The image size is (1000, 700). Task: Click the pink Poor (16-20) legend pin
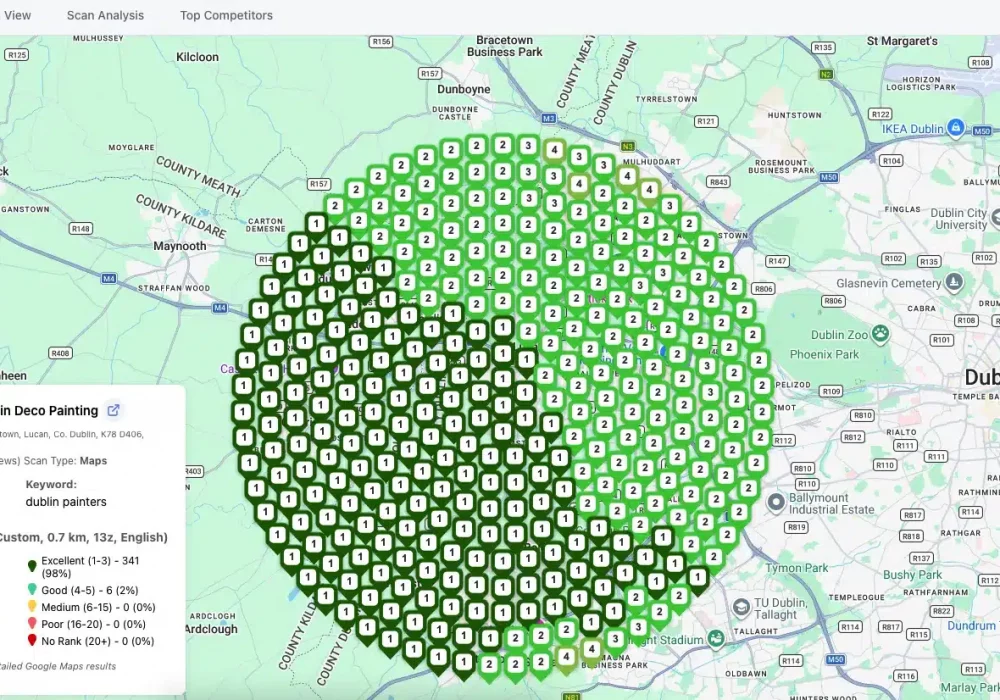click(x=30, y=620)
